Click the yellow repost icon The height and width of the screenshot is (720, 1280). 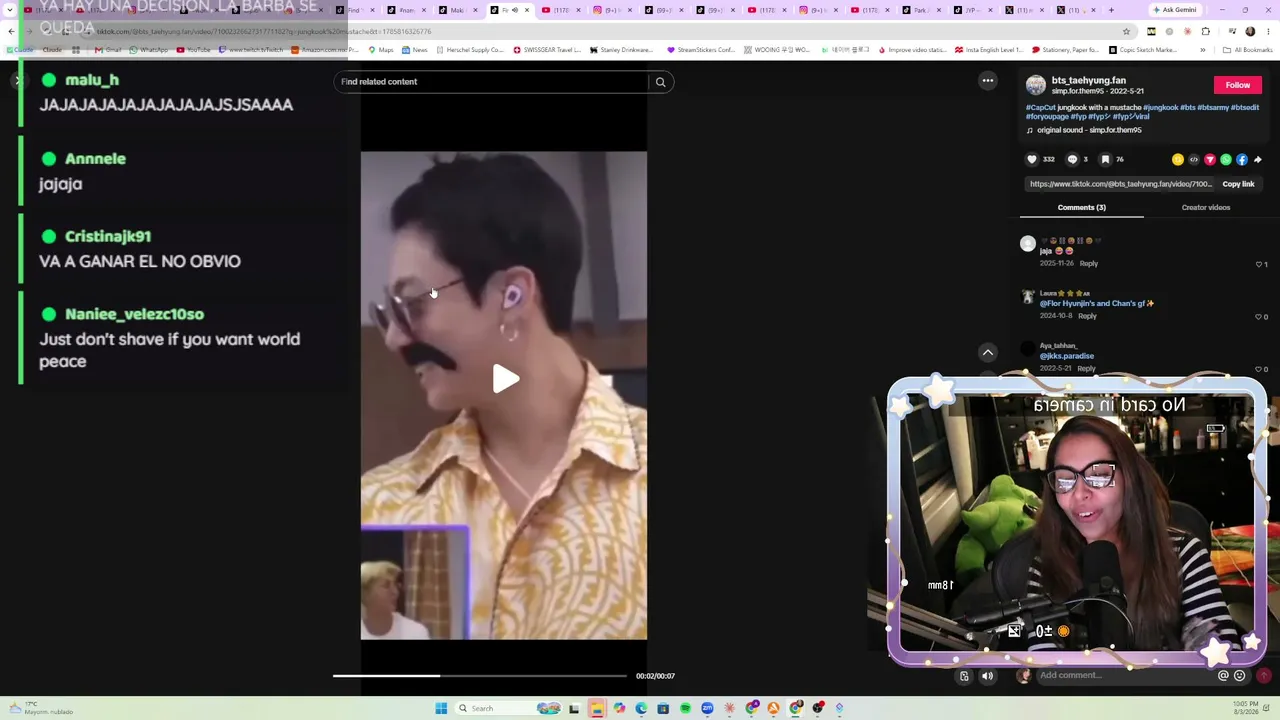[1178, 159]
